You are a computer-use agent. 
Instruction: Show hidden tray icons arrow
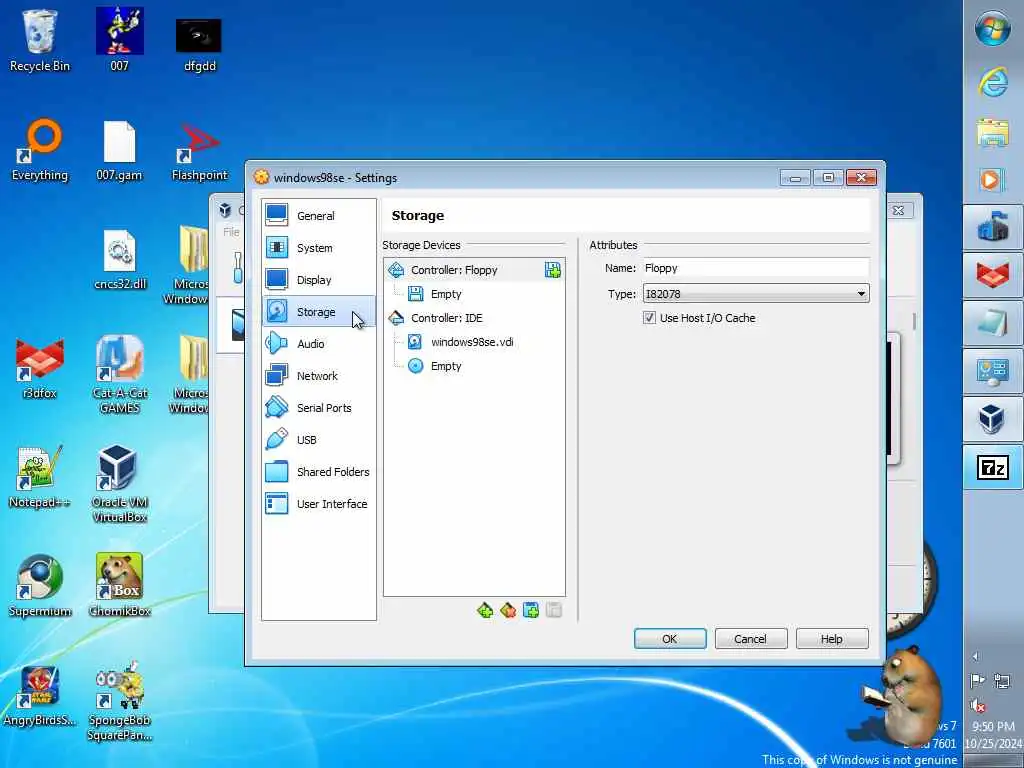(976, 656)
